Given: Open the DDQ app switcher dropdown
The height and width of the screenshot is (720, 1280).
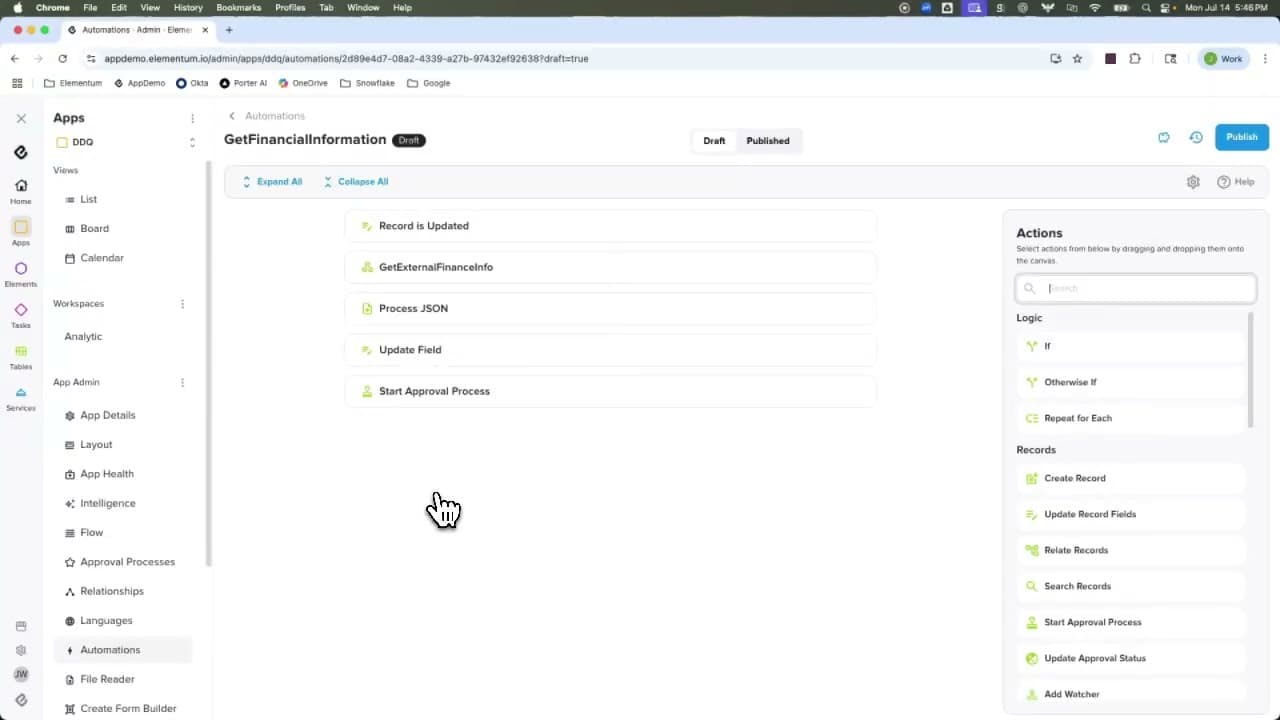Looking at the screenshot, I should [x=192, y=142].
